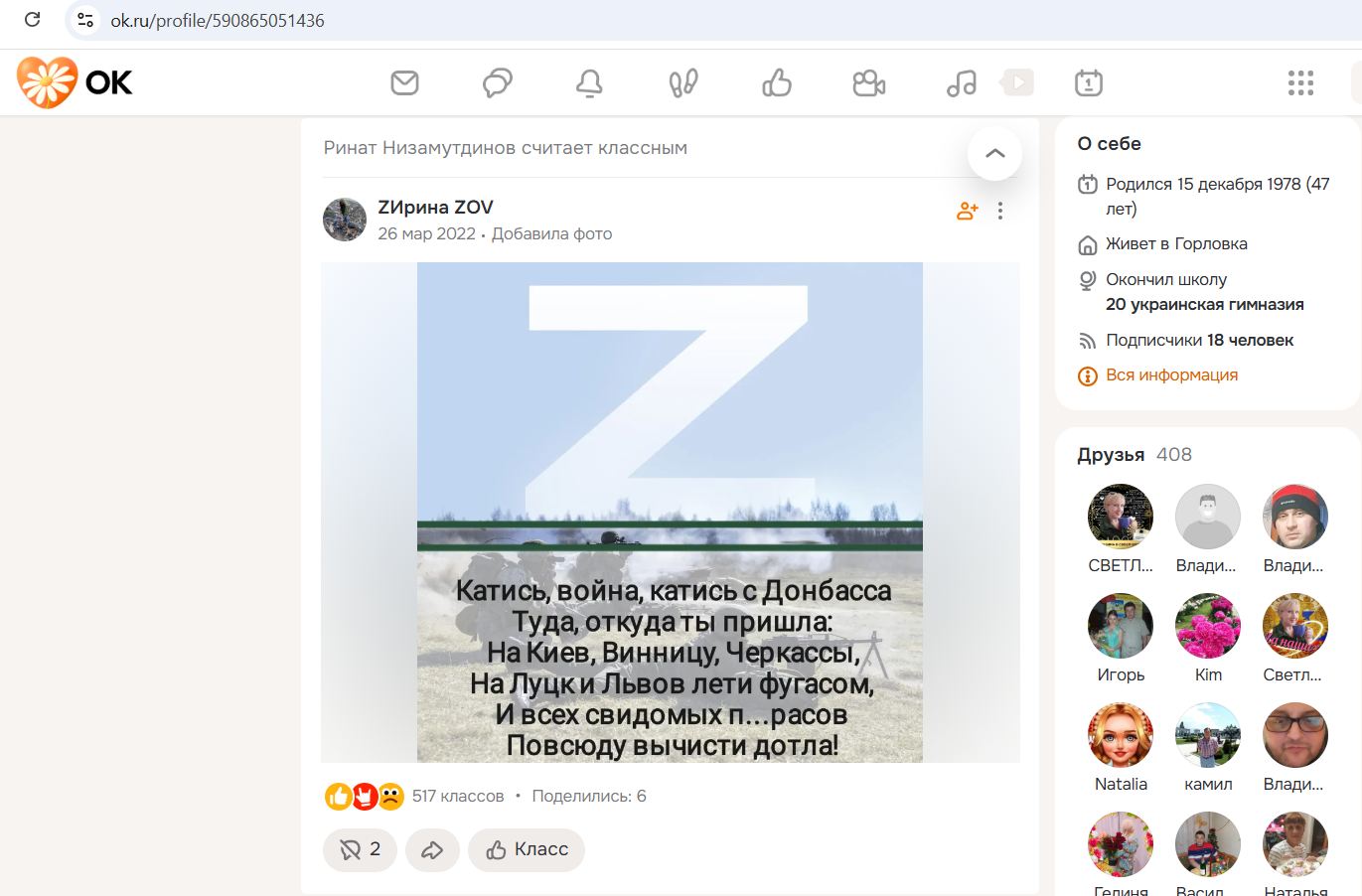Viewport: 1362px width, 896px height.
Task: Open friend Kim flower avatar
Action: pyautogui.click(x=1208, y=626)
